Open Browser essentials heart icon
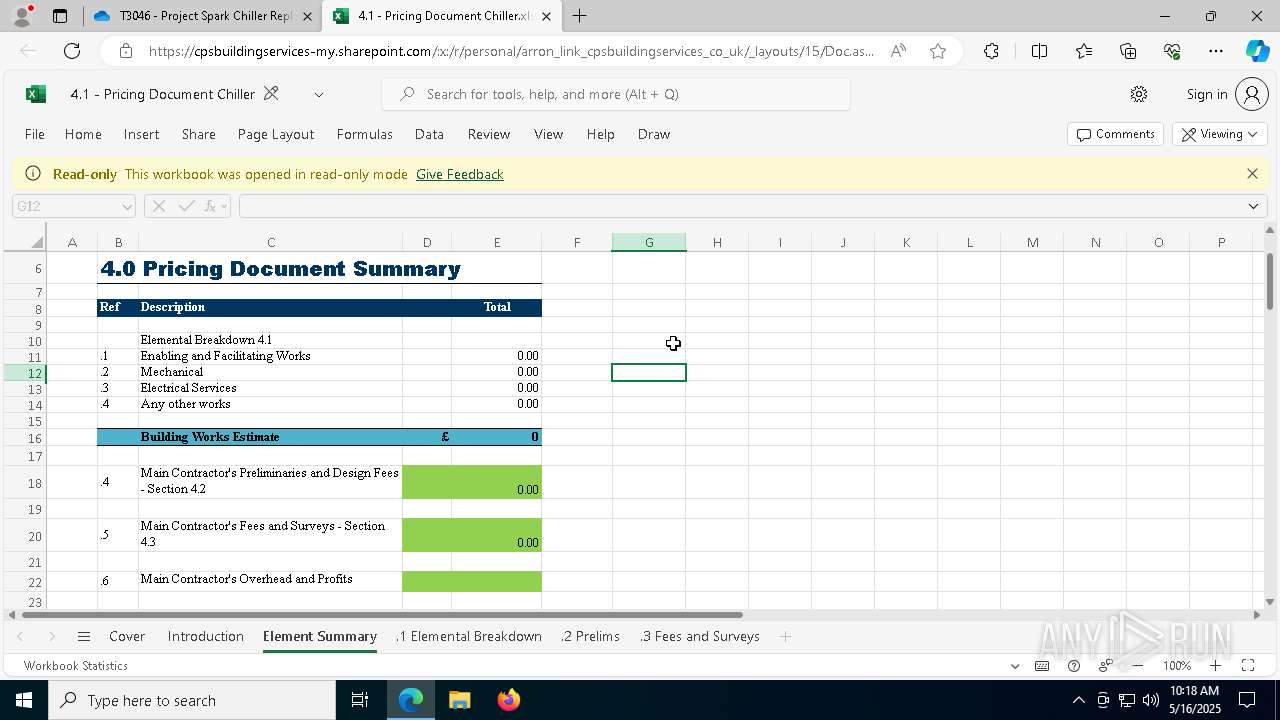The image size is (1280, 720). 1172,51
